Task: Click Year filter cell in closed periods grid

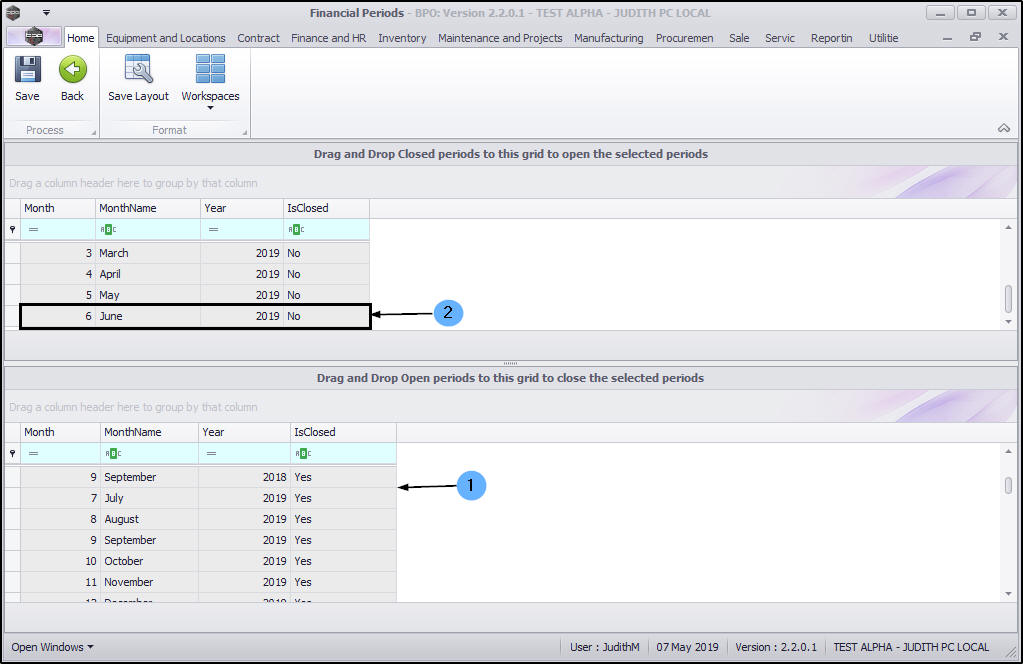Action: (x=244, y=453)
